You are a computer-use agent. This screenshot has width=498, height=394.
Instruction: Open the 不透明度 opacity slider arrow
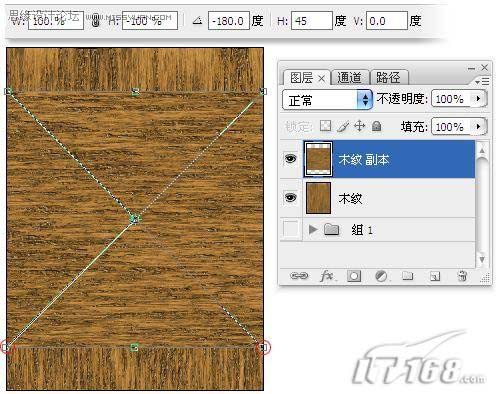coord(478,99)
